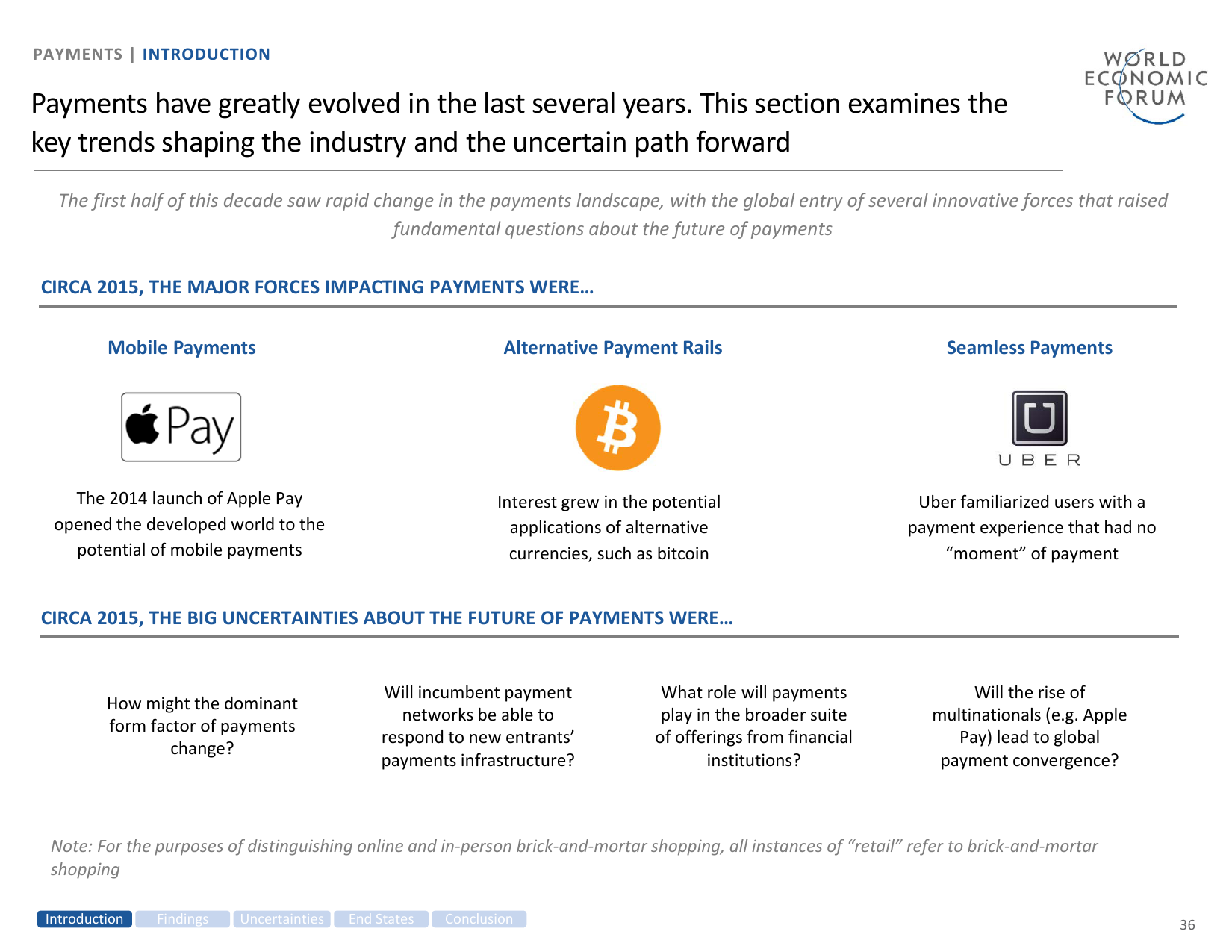1232x952 pixels.
Task: Switch to the Uncertainties tab
Action: coord(282,919)
